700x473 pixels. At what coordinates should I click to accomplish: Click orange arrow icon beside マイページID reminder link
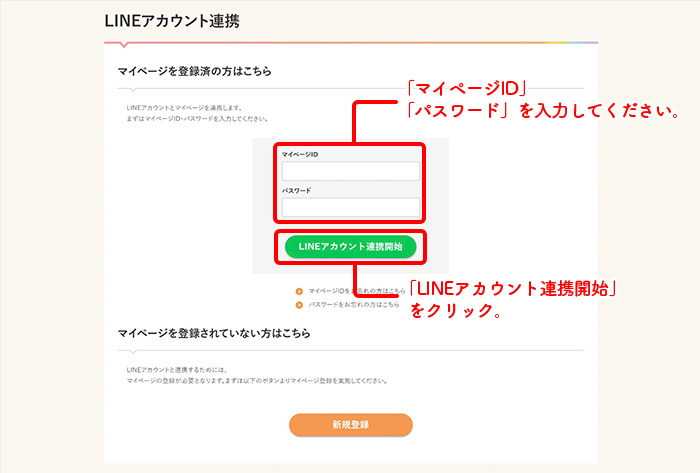(x=299, y=291)
